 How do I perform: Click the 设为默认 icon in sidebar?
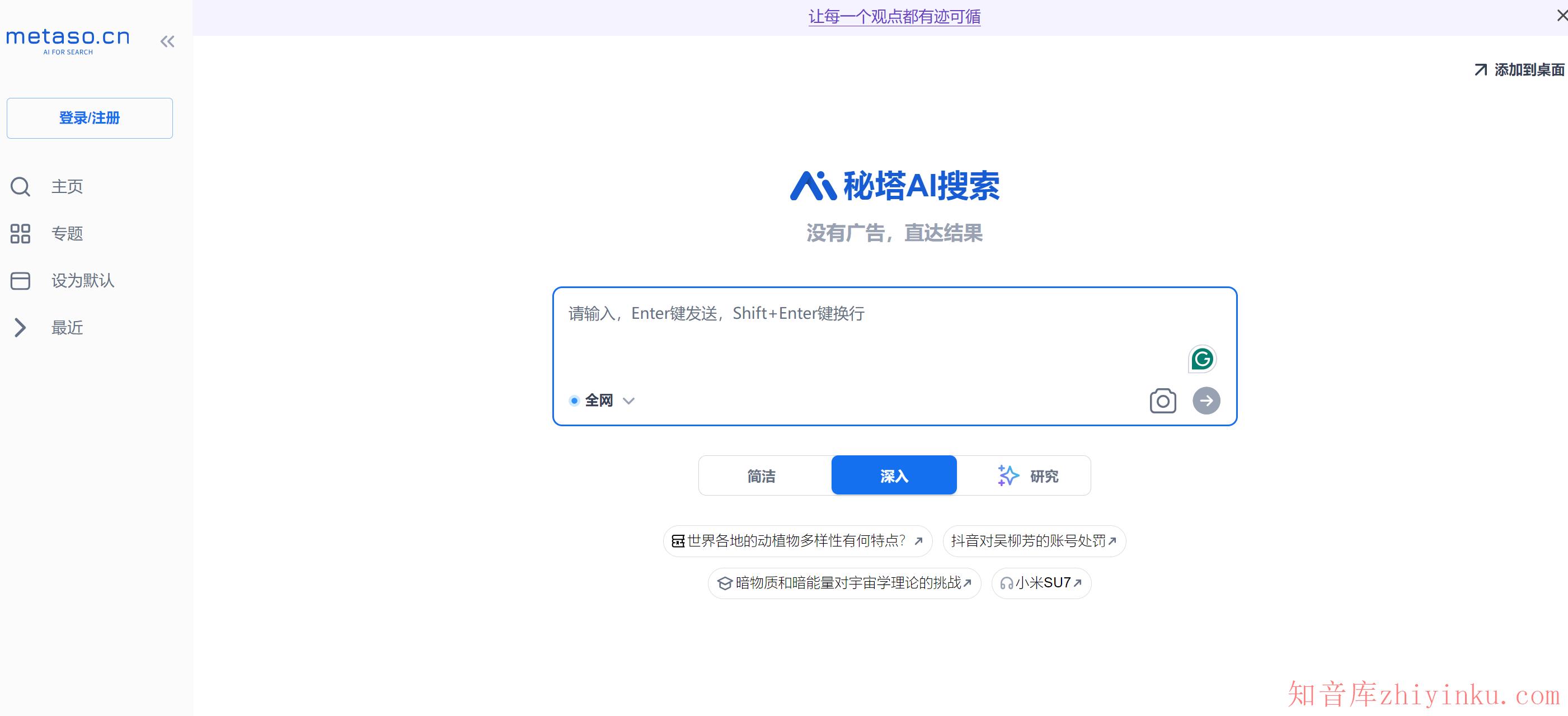point(21,280)
